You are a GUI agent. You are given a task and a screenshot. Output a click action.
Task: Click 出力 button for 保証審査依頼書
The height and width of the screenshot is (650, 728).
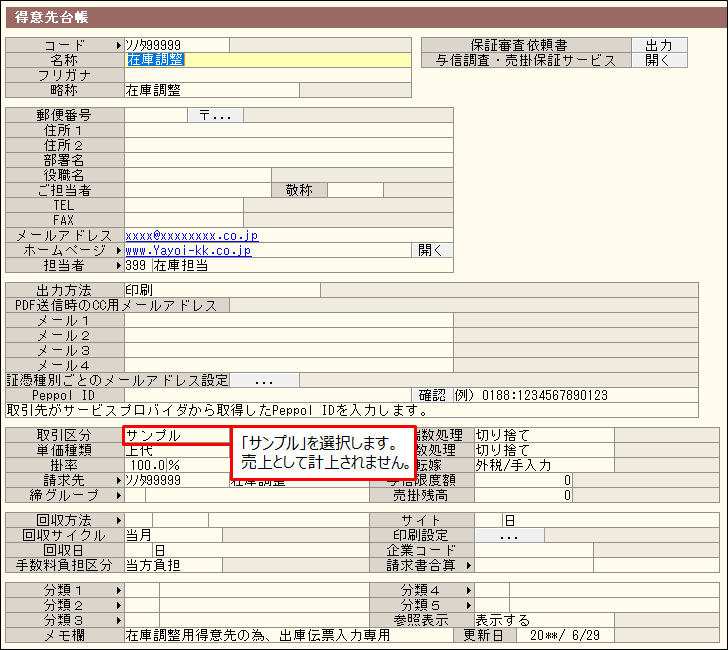659,46
